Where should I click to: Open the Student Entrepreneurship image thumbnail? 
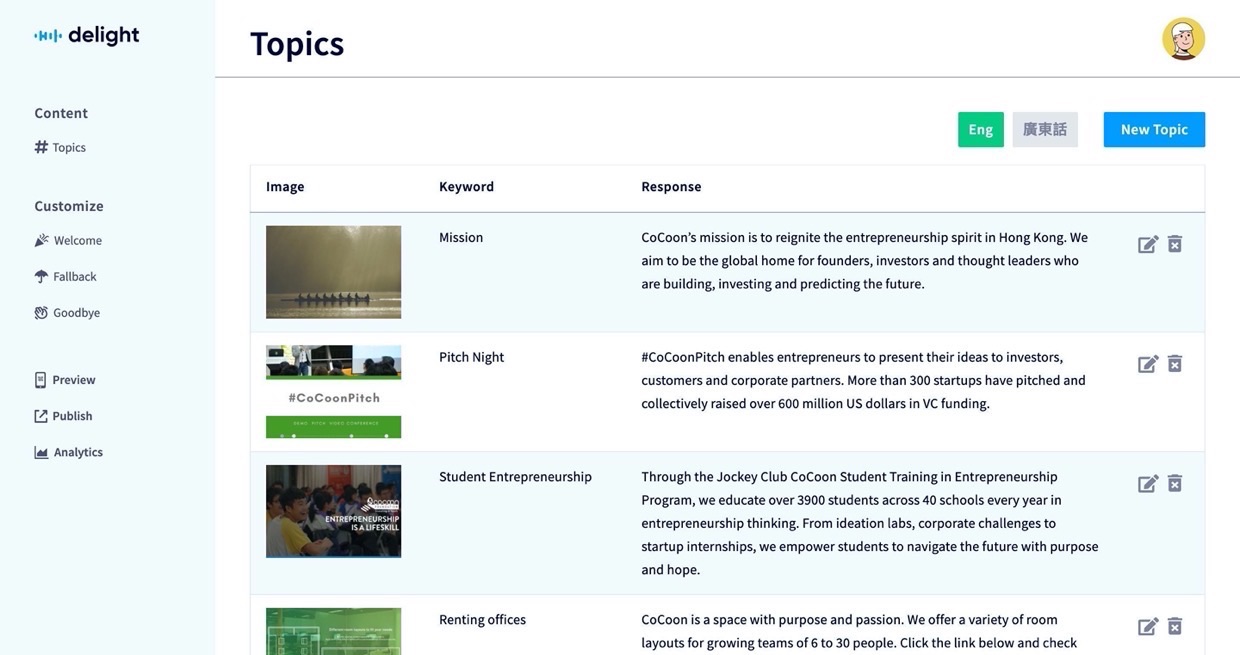point(333,511)
